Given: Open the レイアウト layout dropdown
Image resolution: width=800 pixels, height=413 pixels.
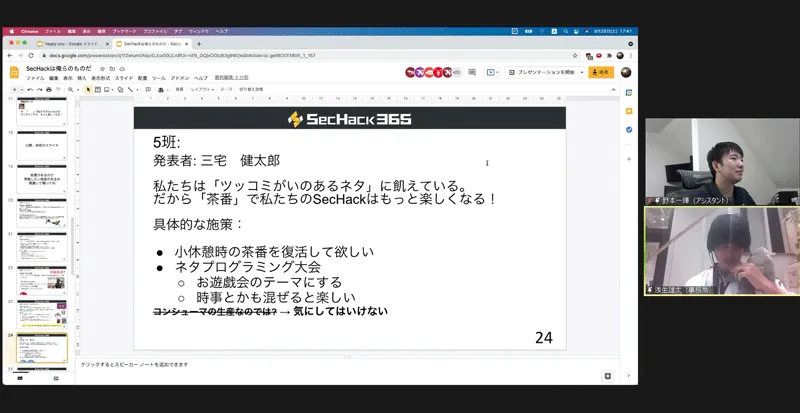Looking at the screenshot, I should 202,89.
